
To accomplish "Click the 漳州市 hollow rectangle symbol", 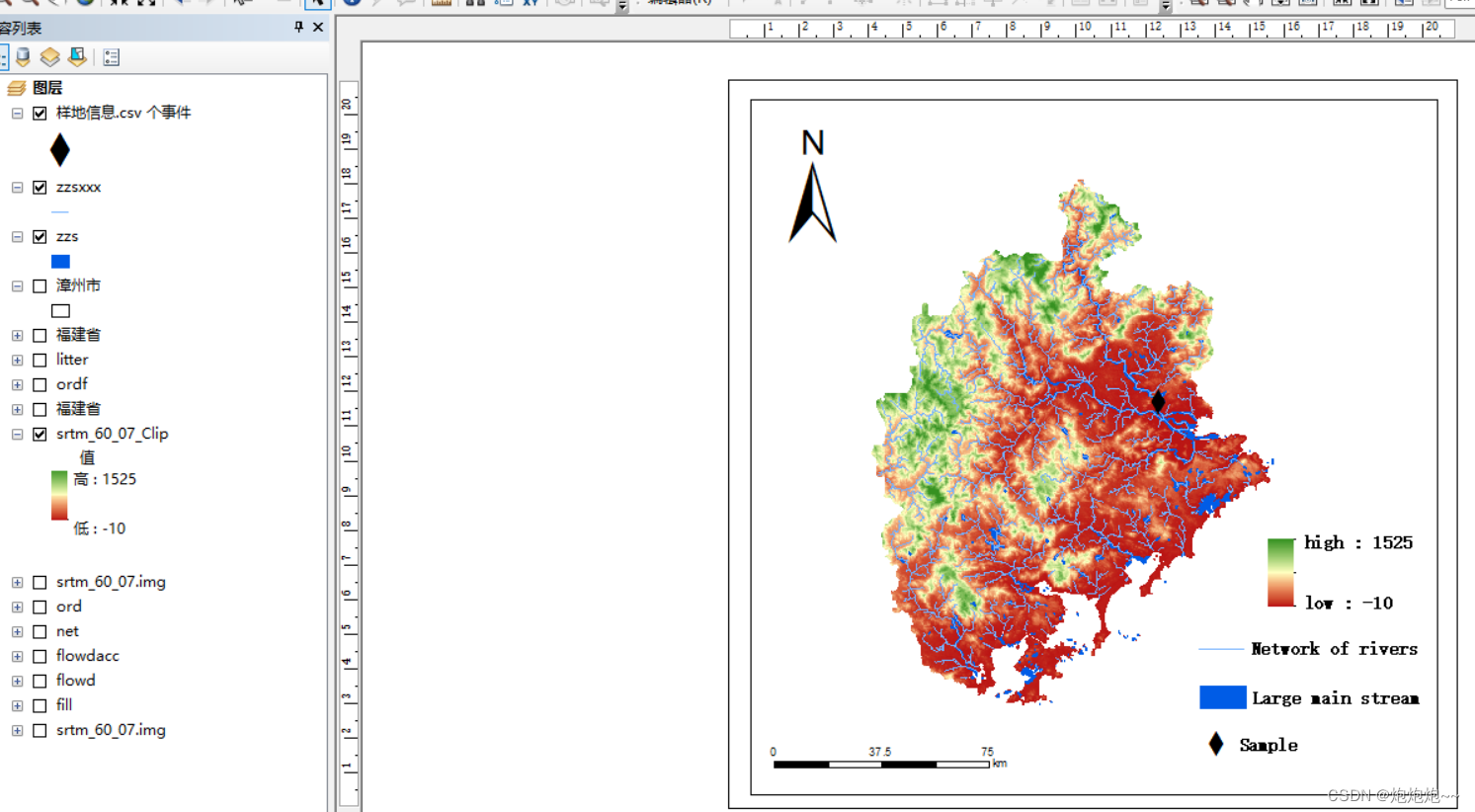I will pos(60,310).
